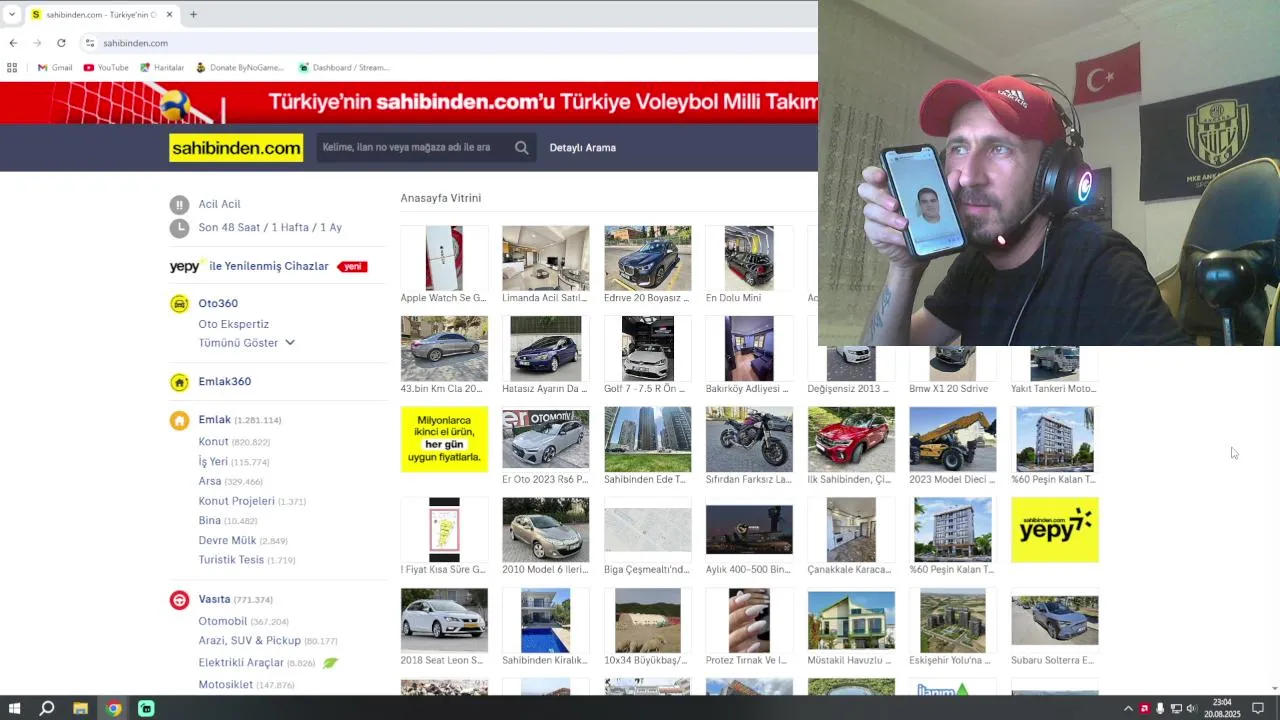
Task: Open a new browser tab
Action: click(193, 14)
